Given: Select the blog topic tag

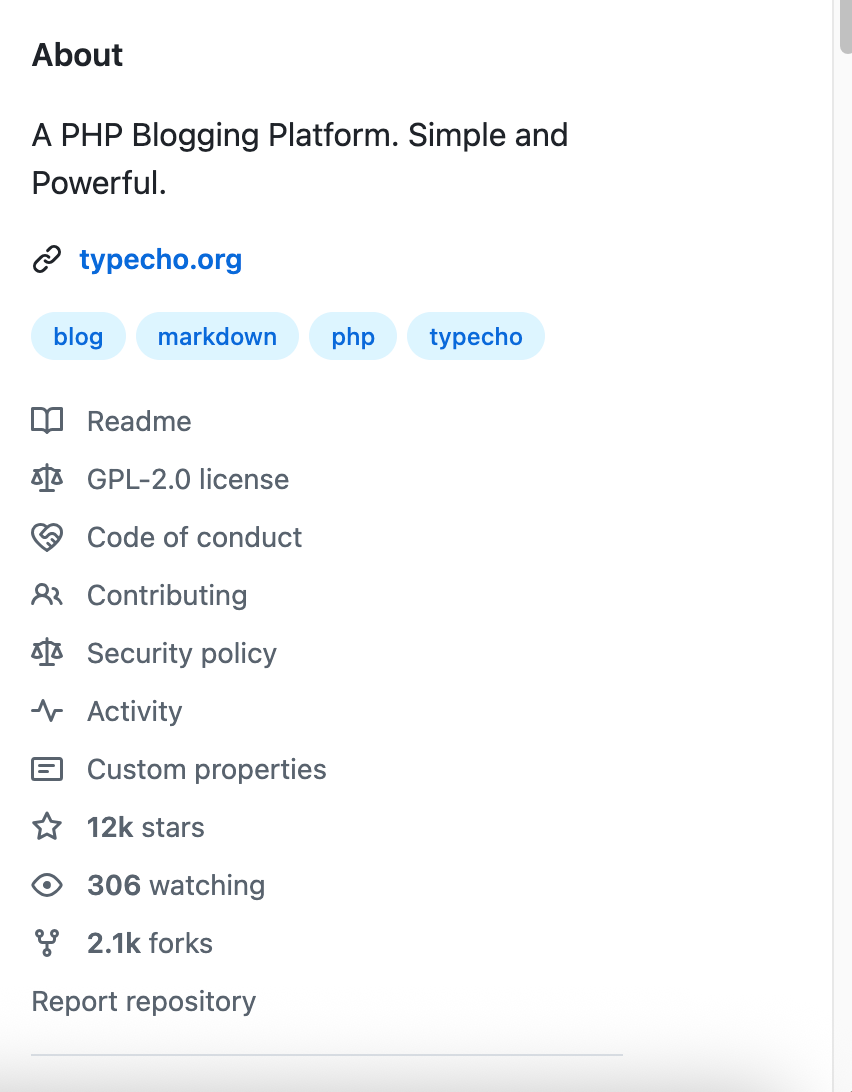Looking at the screenshot, I should click(78, 337).
